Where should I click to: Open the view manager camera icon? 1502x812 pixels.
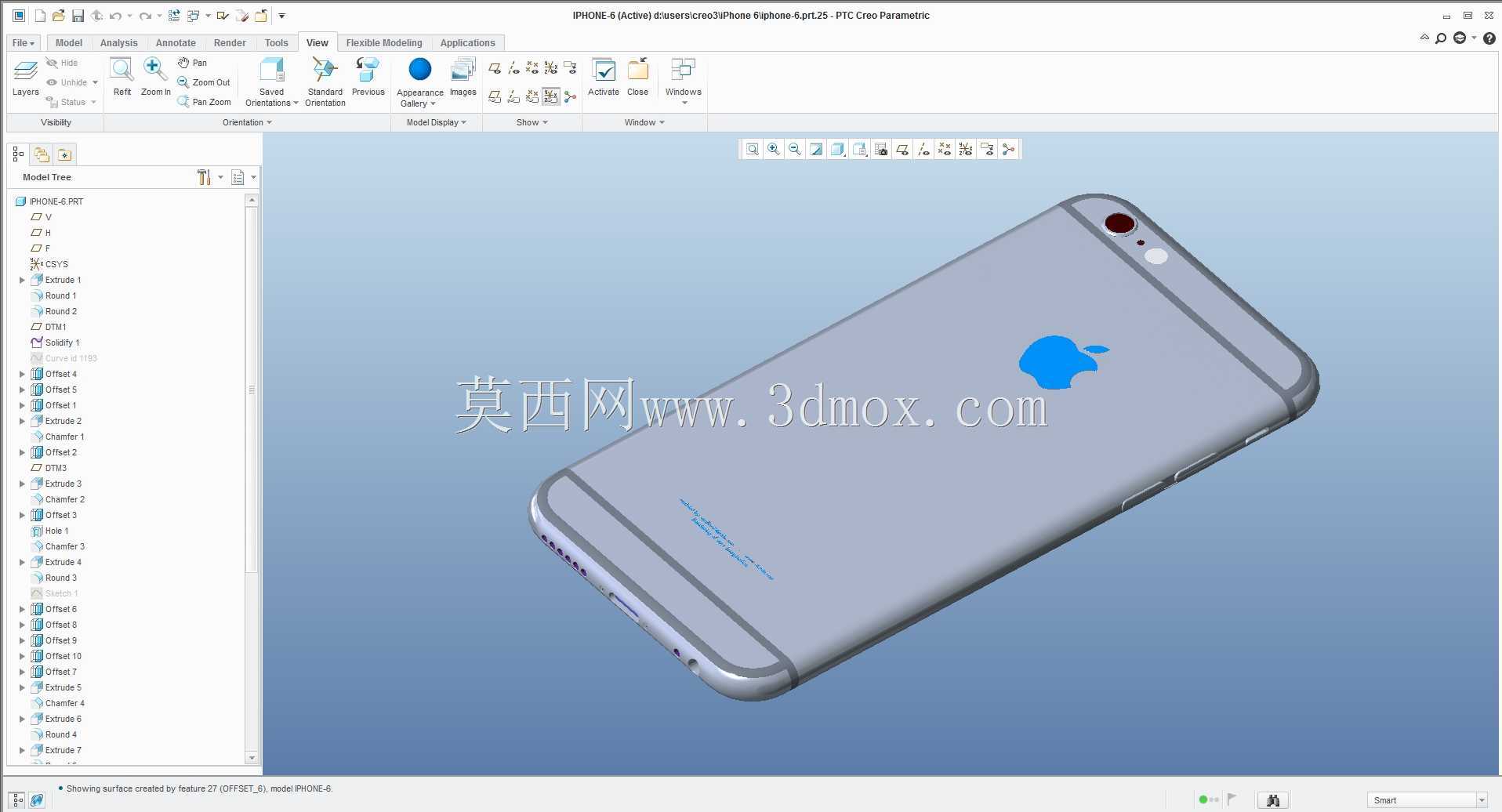pyautogui.click(x=881, y=149)
